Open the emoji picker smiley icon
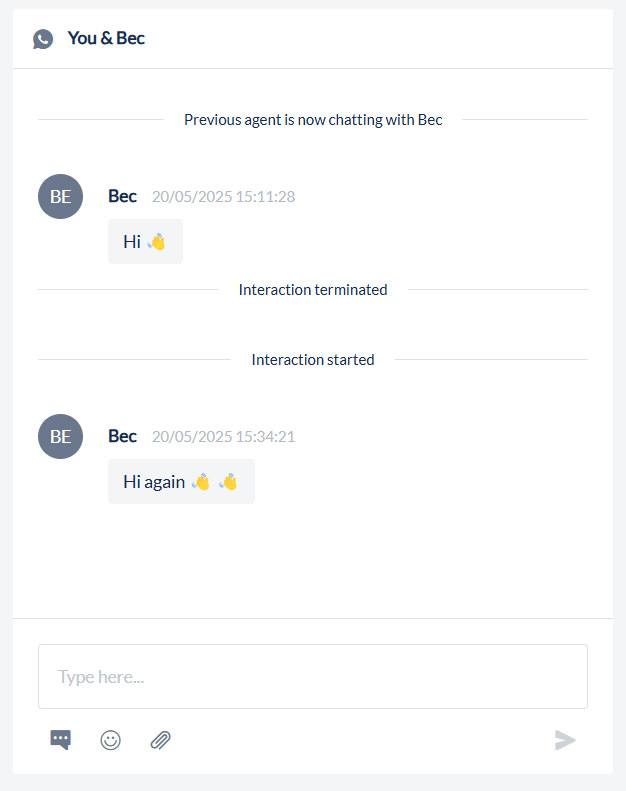The width and height of the screenshot is (626, 791). pos(111,740)
